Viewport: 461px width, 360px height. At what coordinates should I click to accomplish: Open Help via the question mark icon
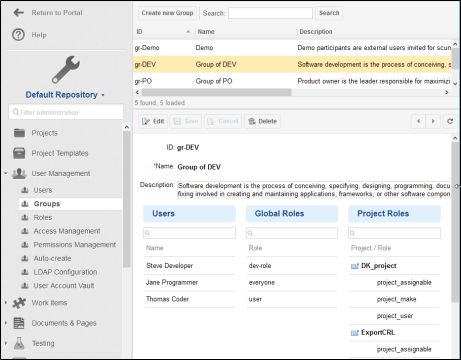[x=18, y=35]
